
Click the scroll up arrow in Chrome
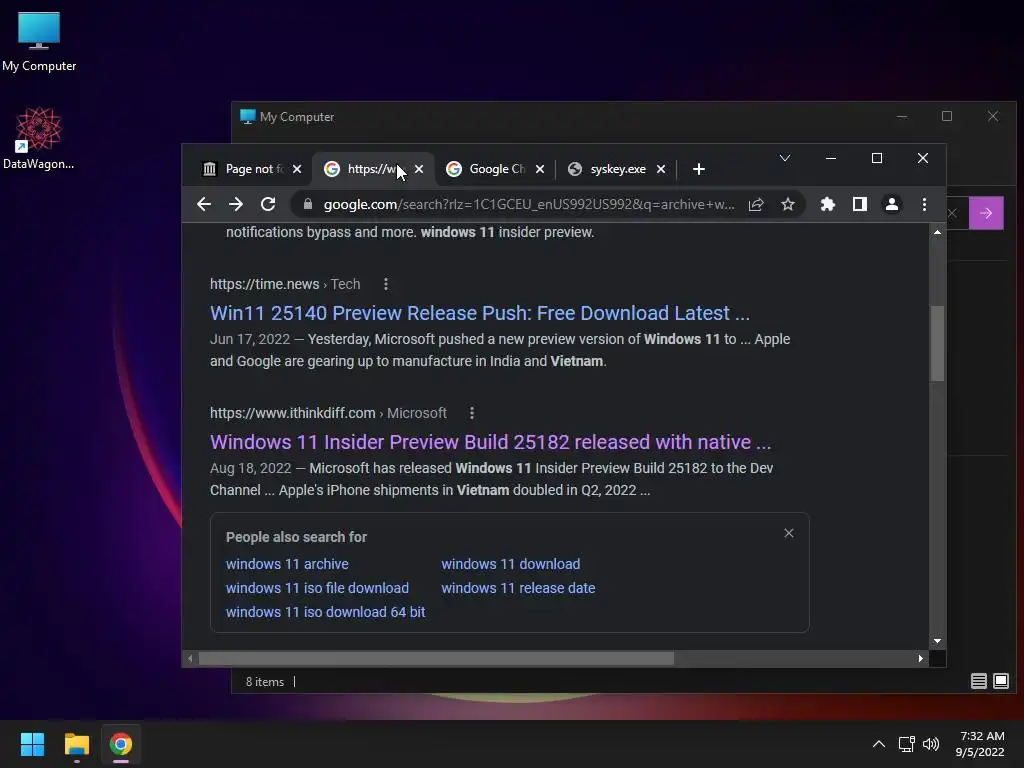click(x=937, y=232)
